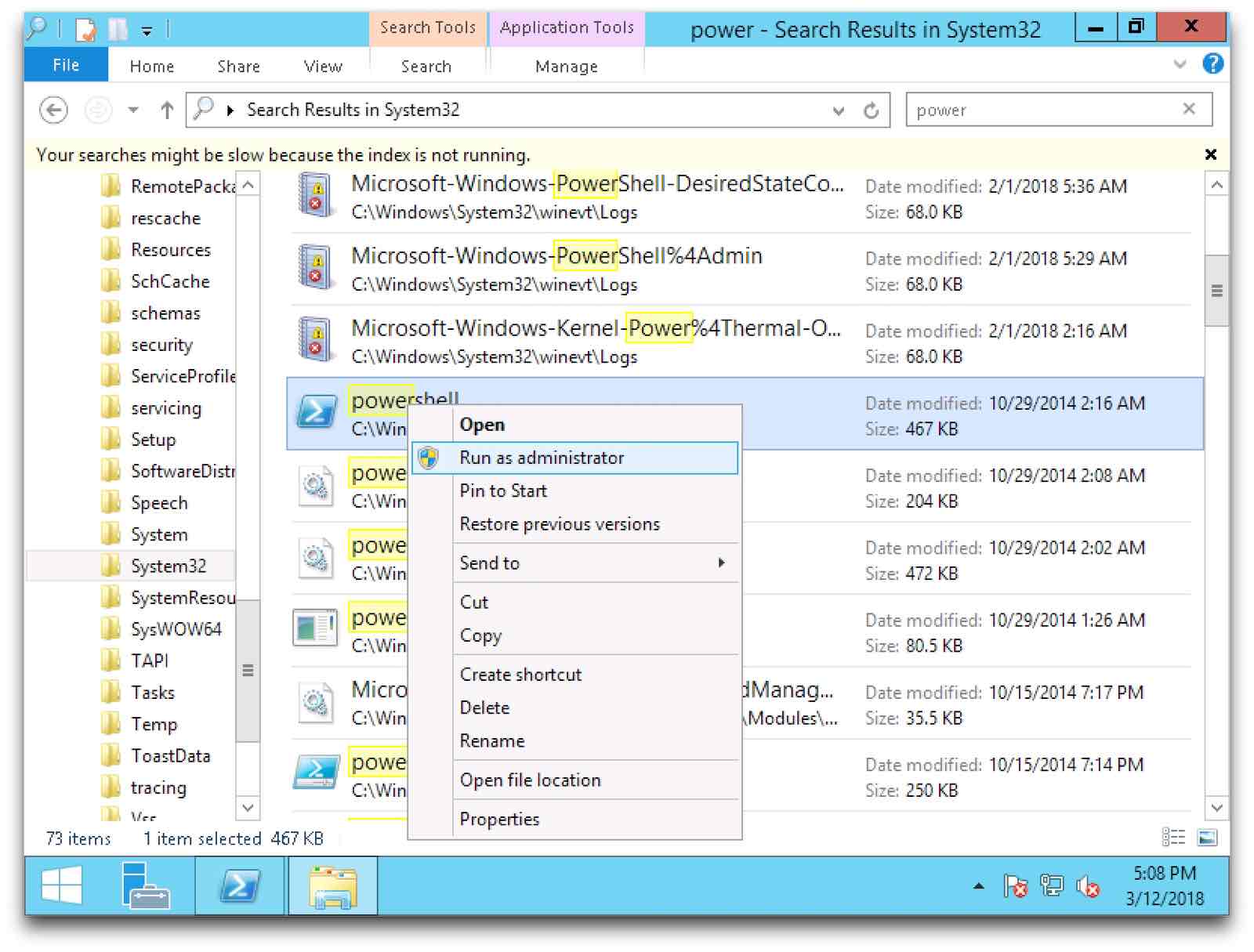Viewport: 1254px width, 952px height.
Task: Select the 204 KB result file icon
Action: pyautogui.click(x=316, y=486)
